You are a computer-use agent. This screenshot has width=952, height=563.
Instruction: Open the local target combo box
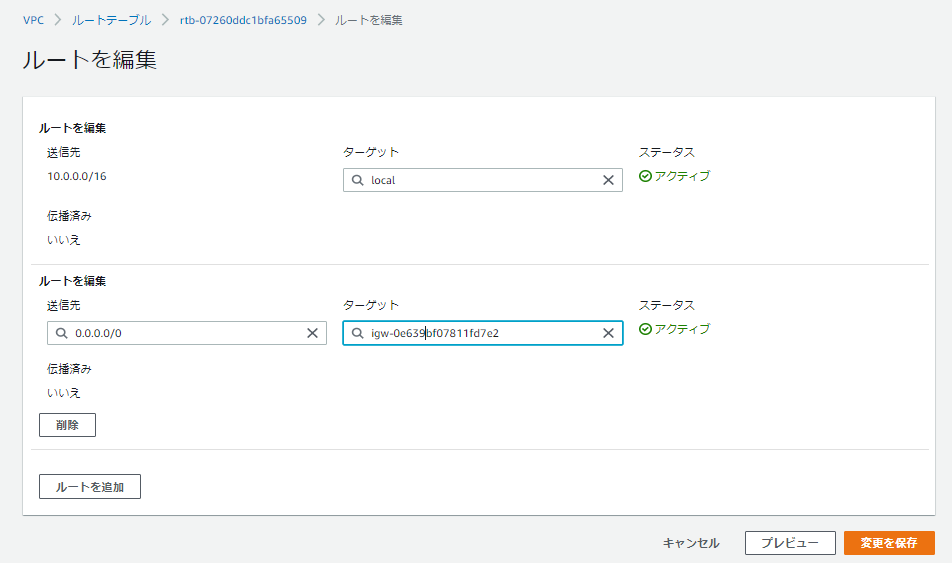[480, 180]
